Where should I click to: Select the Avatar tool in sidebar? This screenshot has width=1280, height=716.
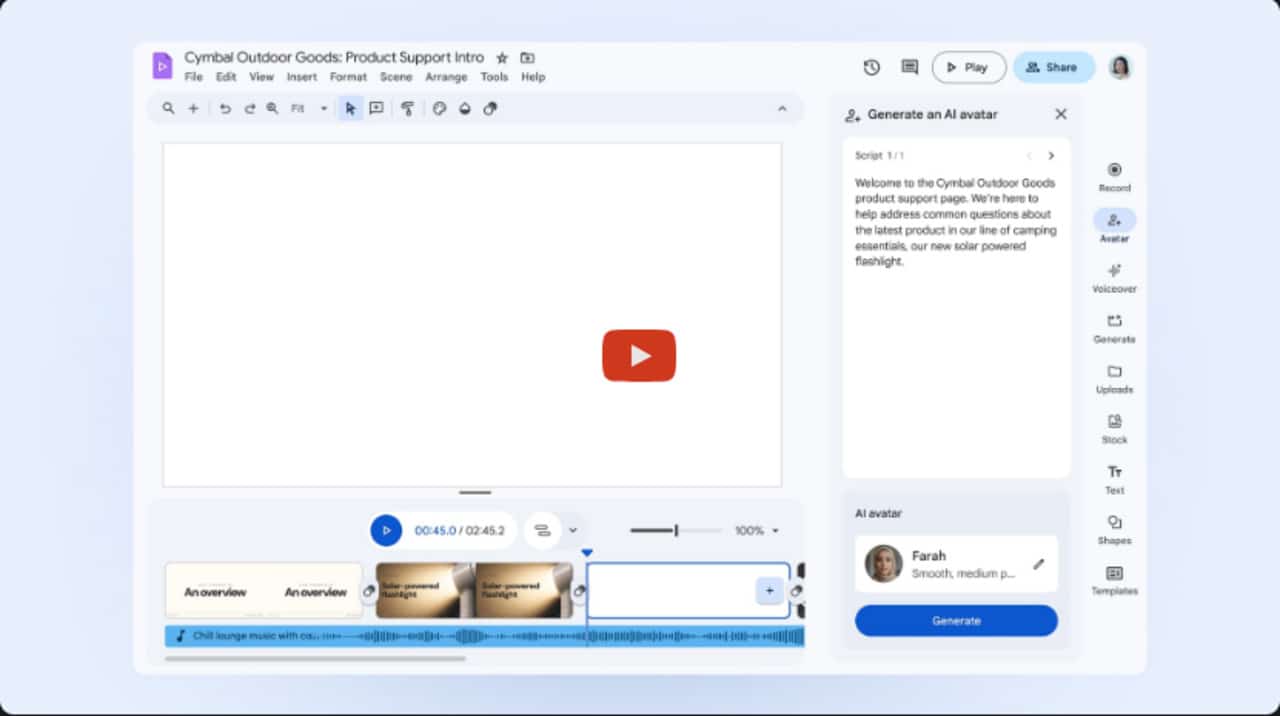tap(1115, 227)
